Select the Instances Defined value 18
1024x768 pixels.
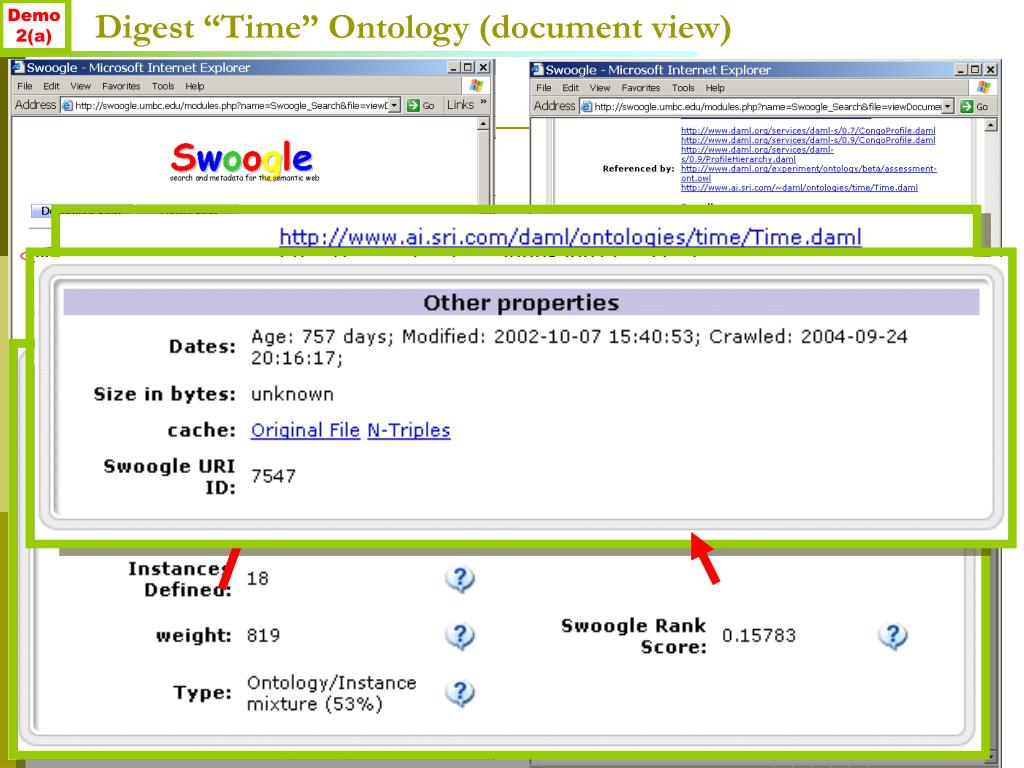(x=257, y=579)
